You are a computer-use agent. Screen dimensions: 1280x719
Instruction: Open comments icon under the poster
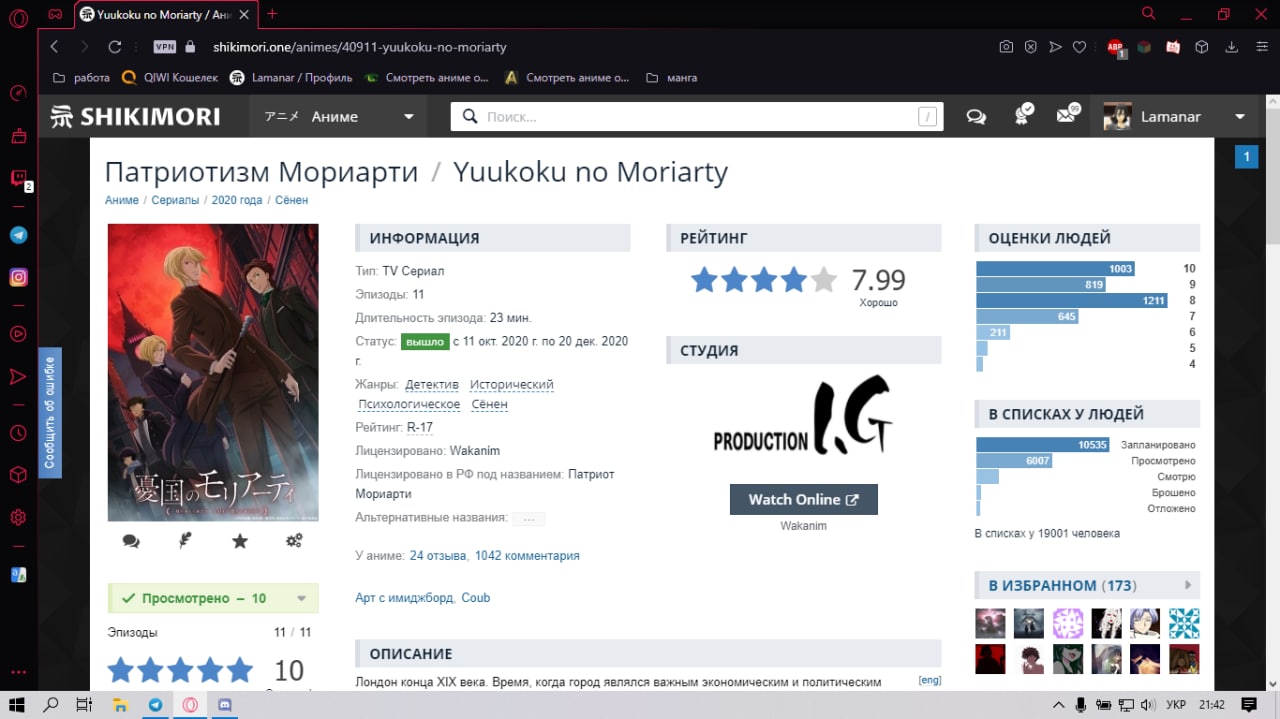coord(131,541)
